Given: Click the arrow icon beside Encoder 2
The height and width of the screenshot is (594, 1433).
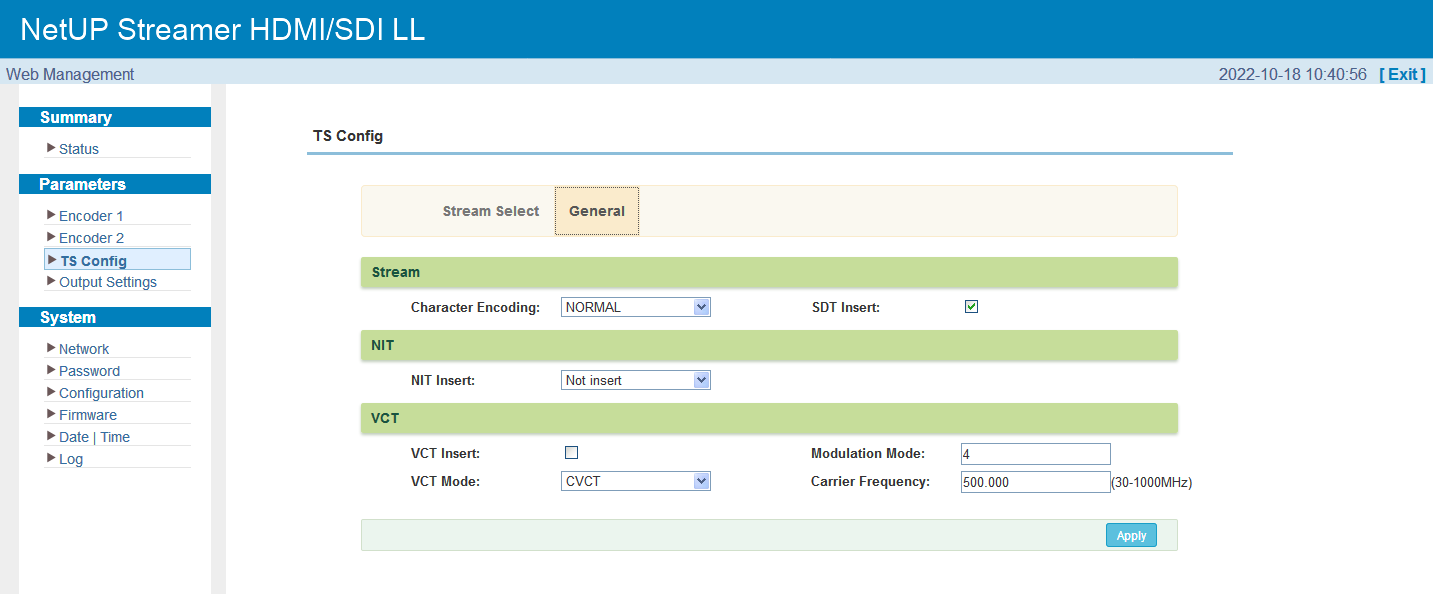Looking at the screenshot, I should pyautogui.click(x=51, y=237).
